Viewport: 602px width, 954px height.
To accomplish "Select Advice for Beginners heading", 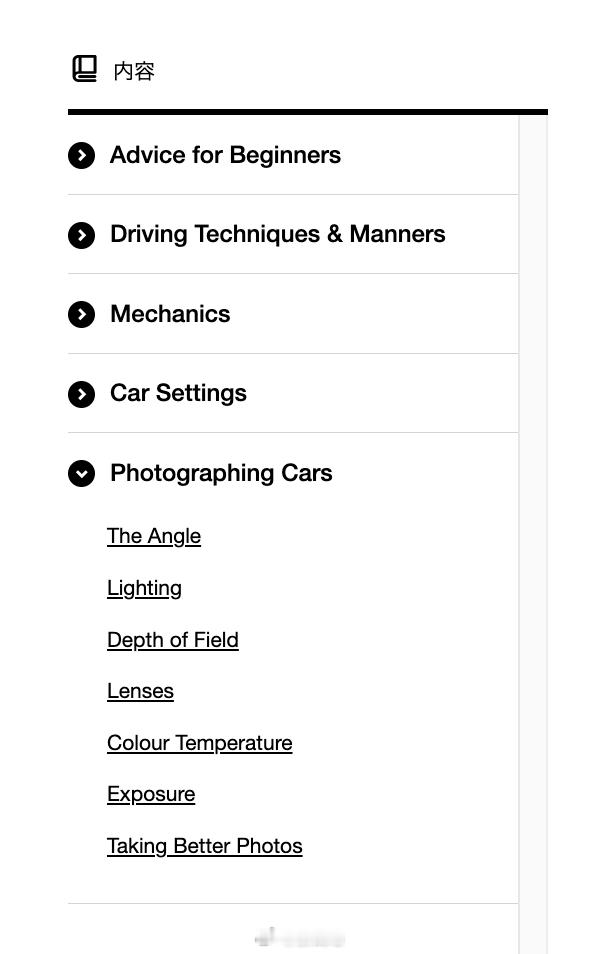I will coord(225,155).
